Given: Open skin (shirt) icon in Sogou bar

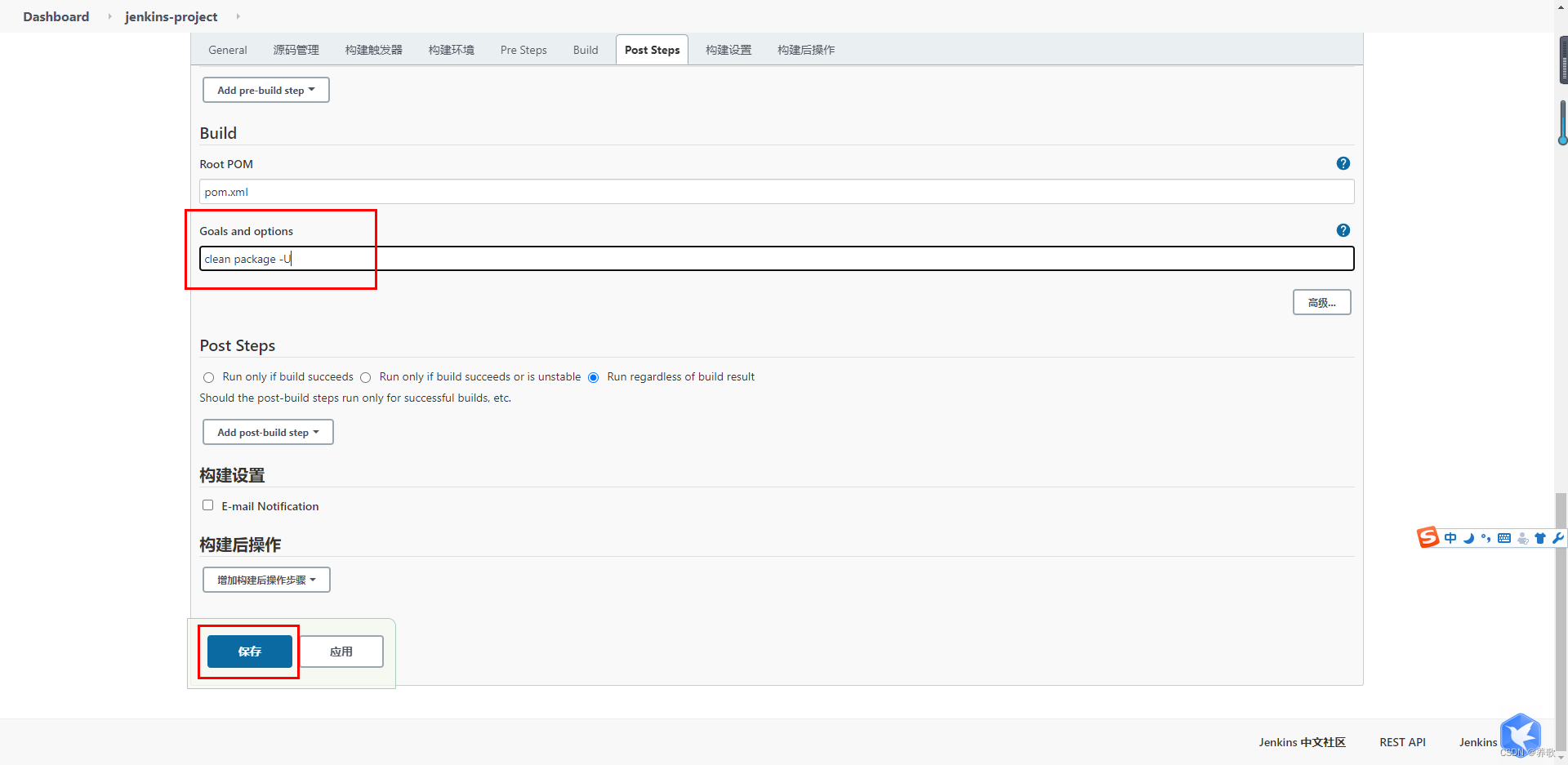Looking at the screenshot, I should (1540, 538).
